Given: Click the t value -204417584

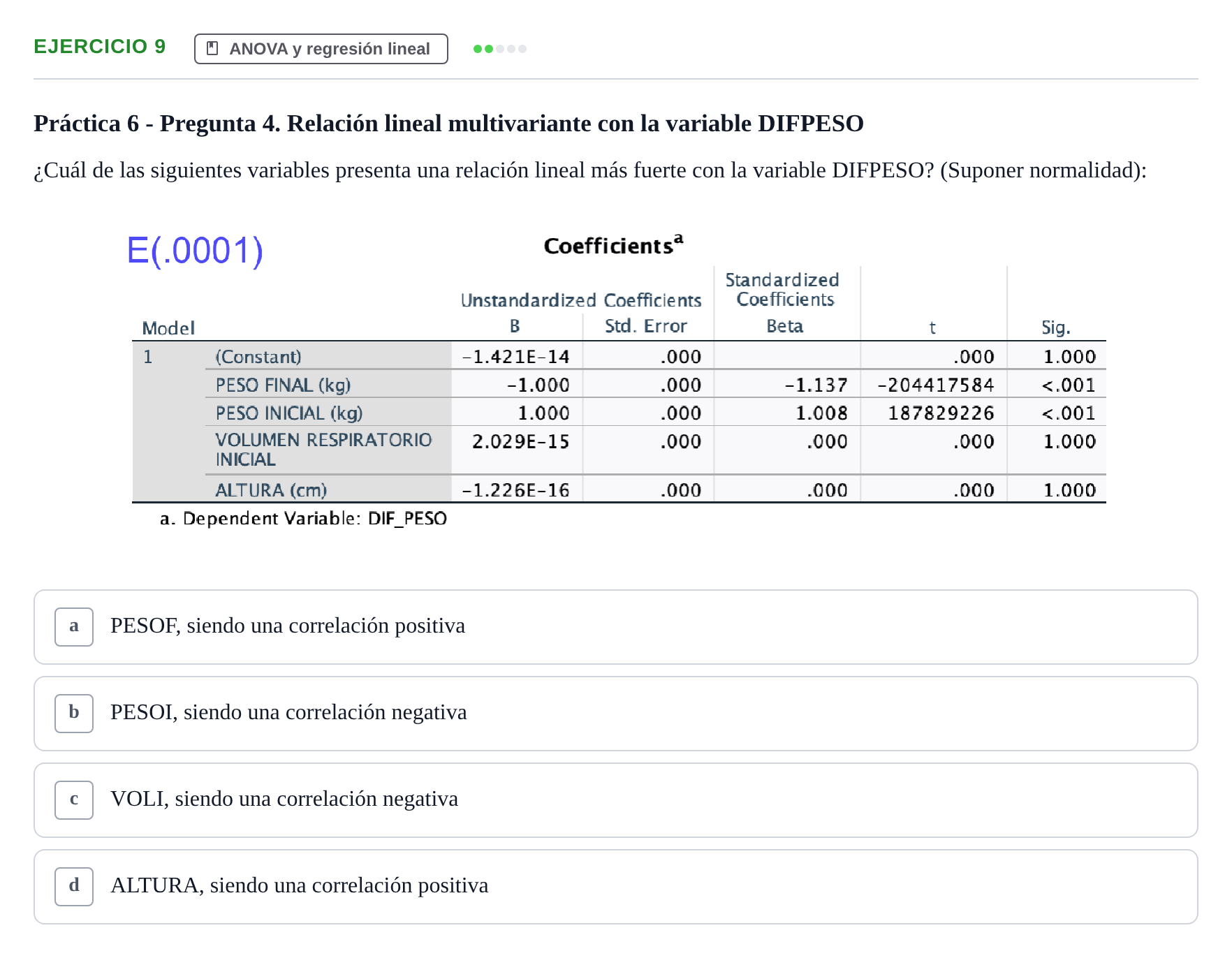Looking at the screenshot, I should [935, 385].
